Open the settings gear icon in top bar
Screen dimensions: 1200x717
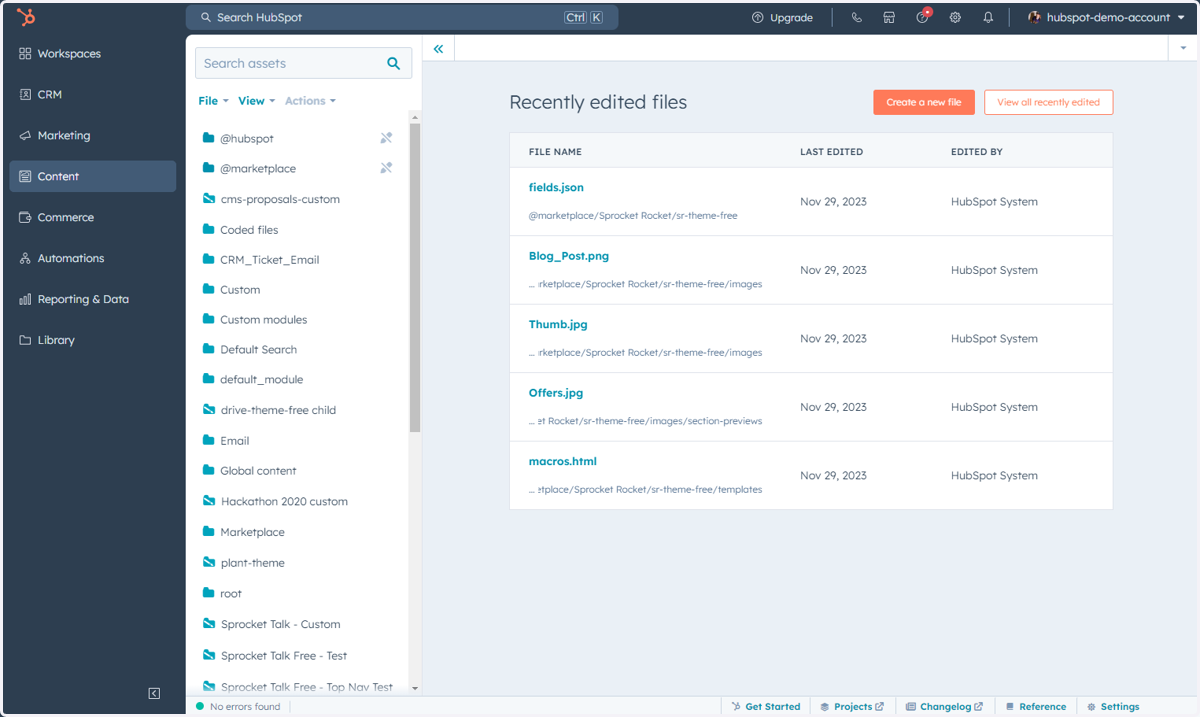click(955, 18)
